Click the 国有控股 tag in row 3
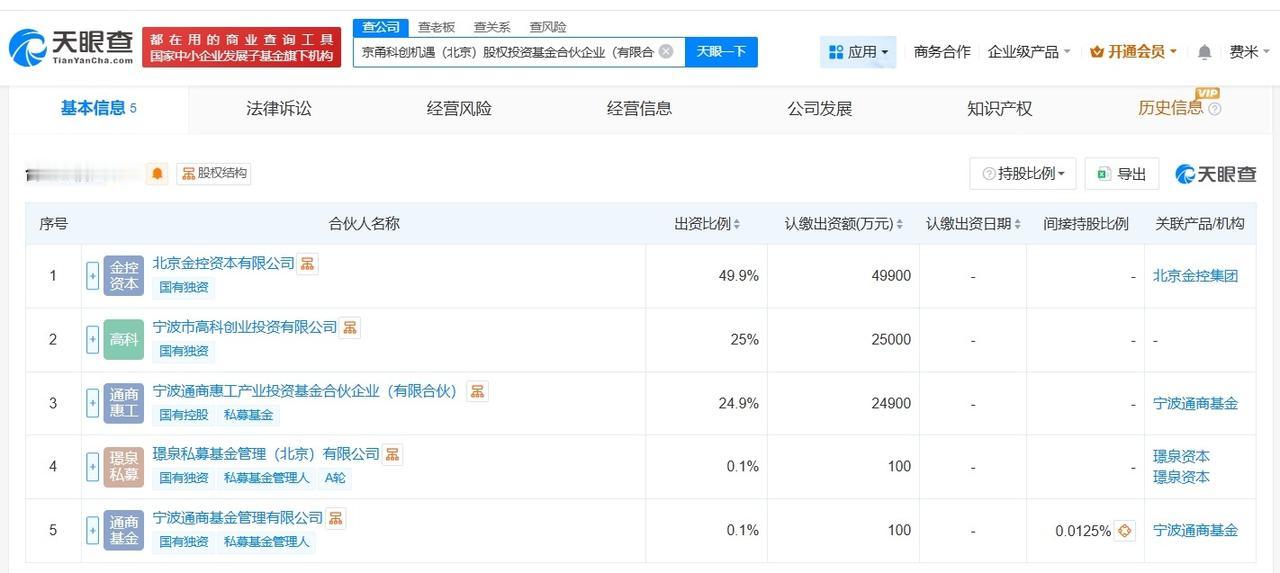This screenshot has height=573, width=1280. tap(184, 414)
